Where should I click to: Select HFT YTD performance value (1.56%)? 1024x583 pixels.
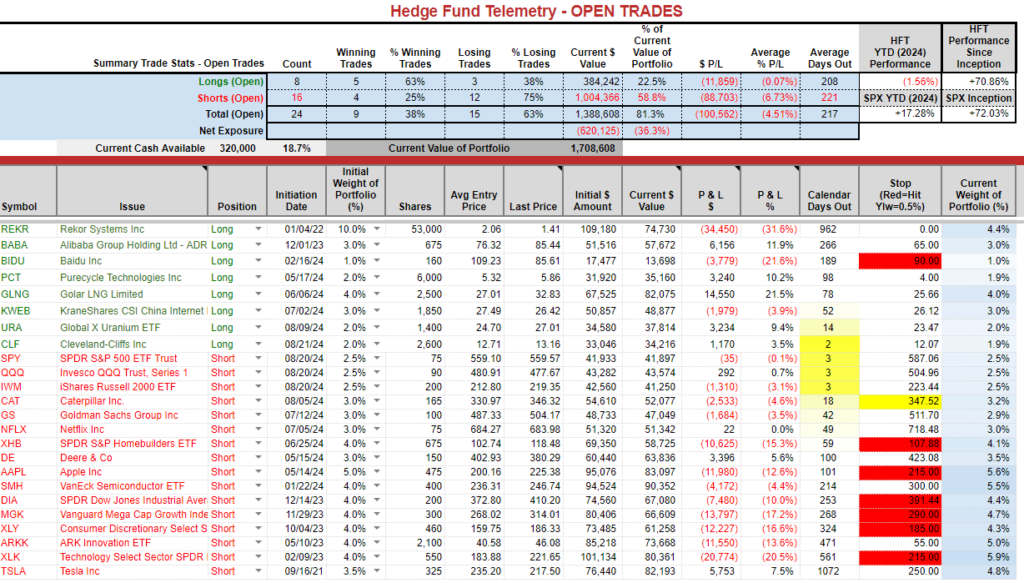900,82
